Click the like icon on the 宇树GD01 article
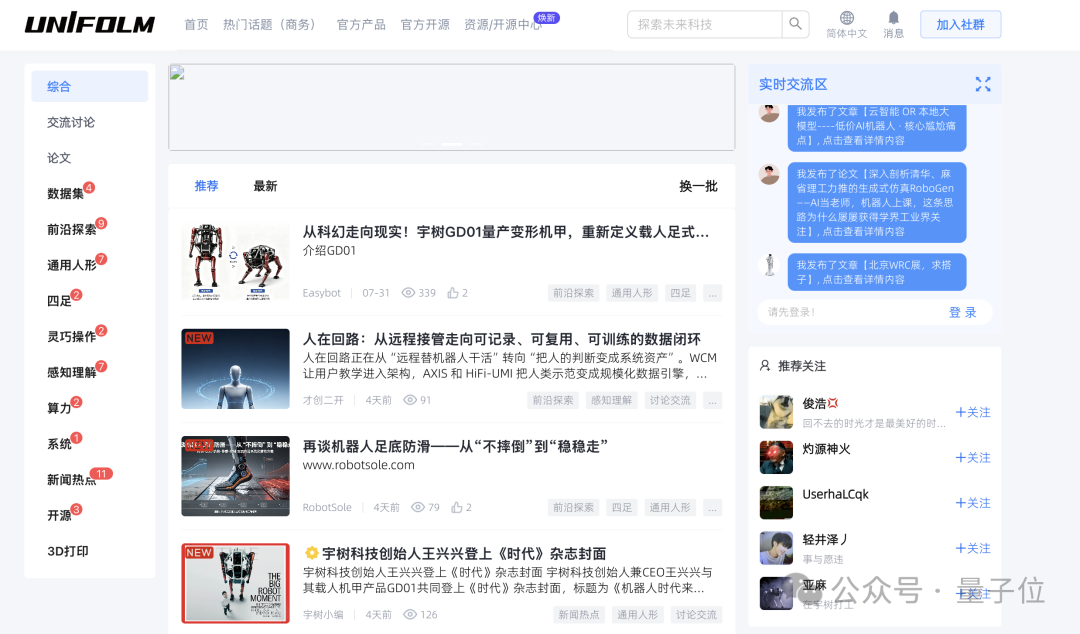 click(x=453, y=293)
